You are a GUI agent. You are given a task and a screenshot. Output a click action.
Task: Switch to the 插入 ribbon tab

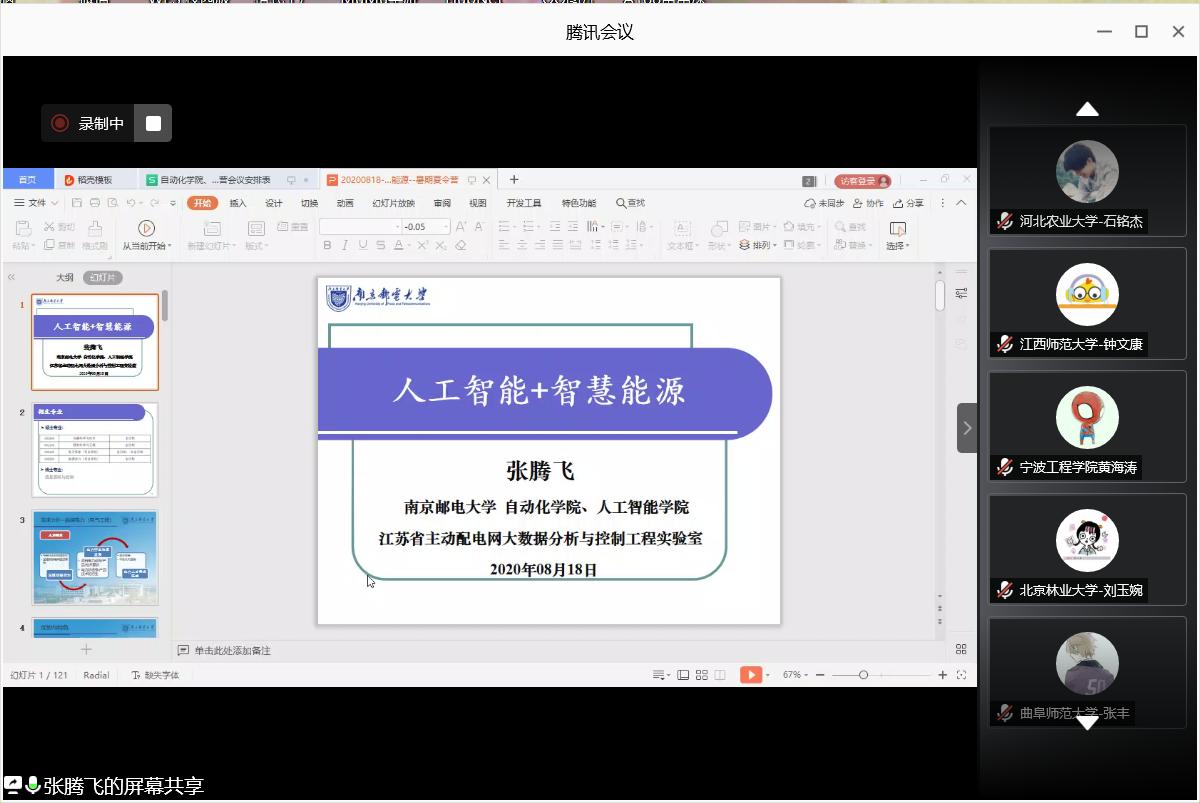pyautogui.click(x=238, y=203)
